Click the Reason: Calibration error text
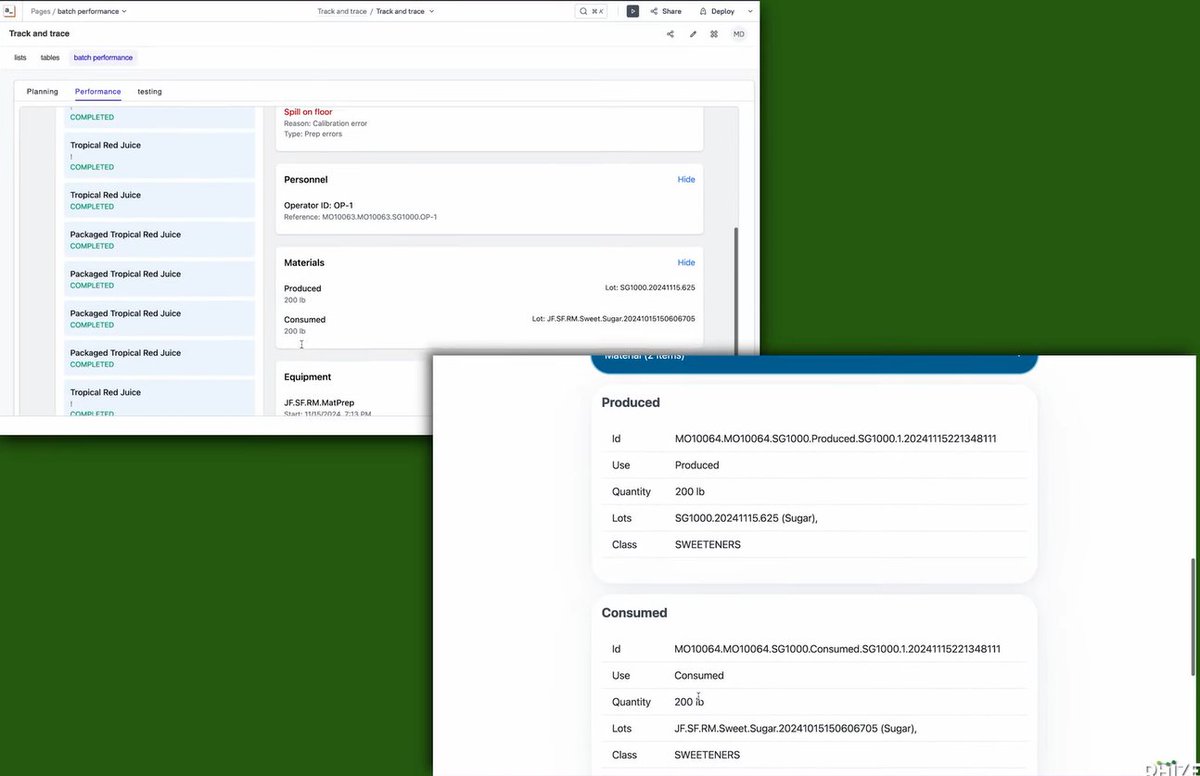Screen dimensions: 1200x776 (326, 123)
